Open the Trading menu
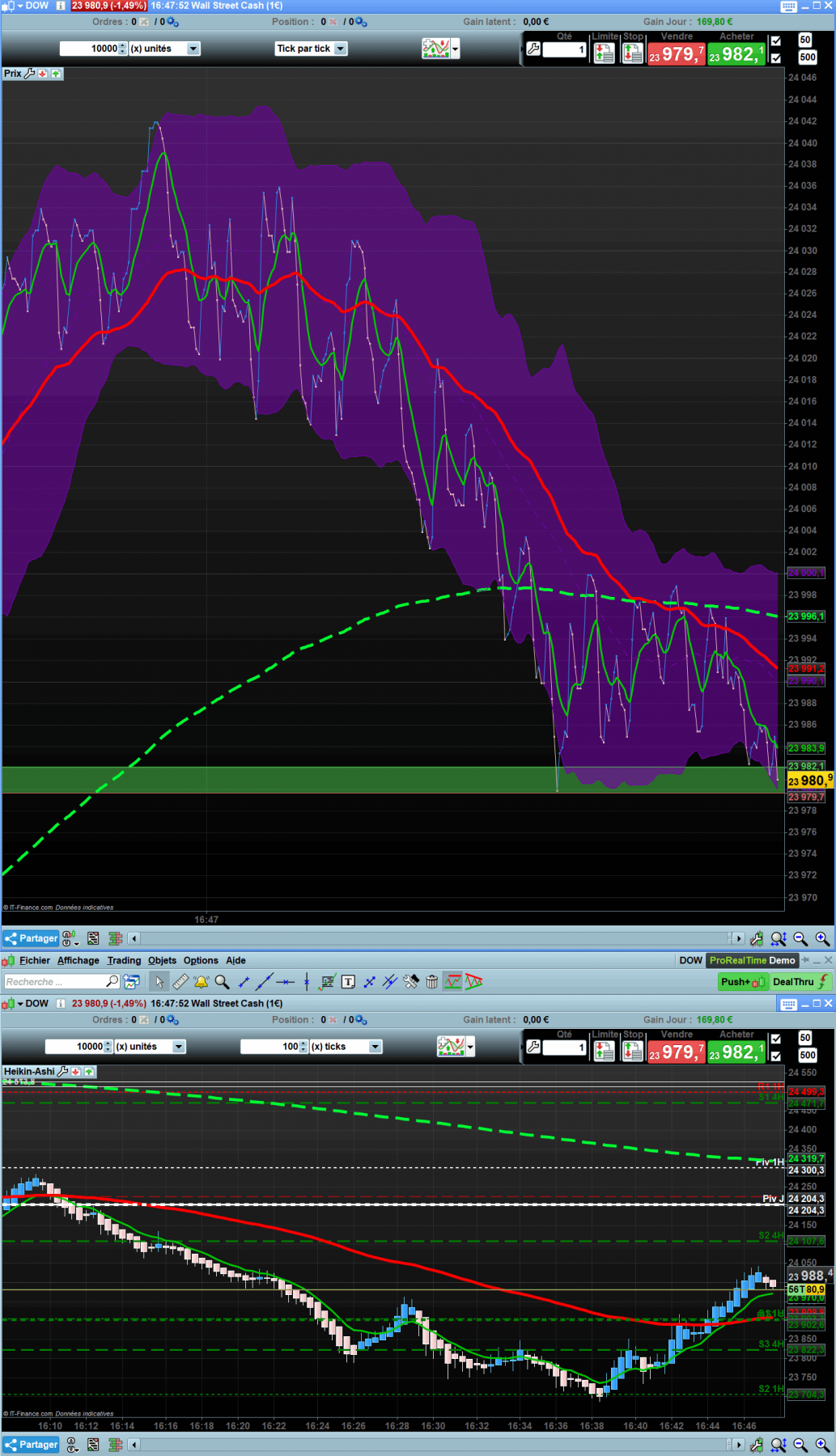The image size is (836, 1456). [124, 960]
